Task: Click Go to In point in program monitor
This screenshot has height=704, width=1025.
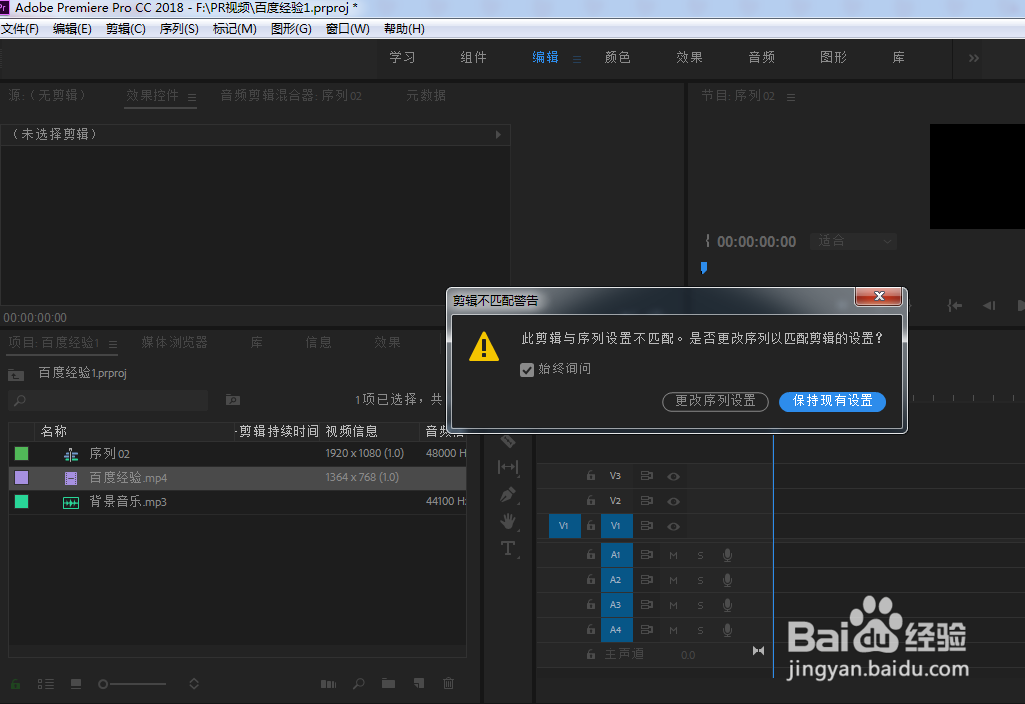Action: tap(955, 305)
